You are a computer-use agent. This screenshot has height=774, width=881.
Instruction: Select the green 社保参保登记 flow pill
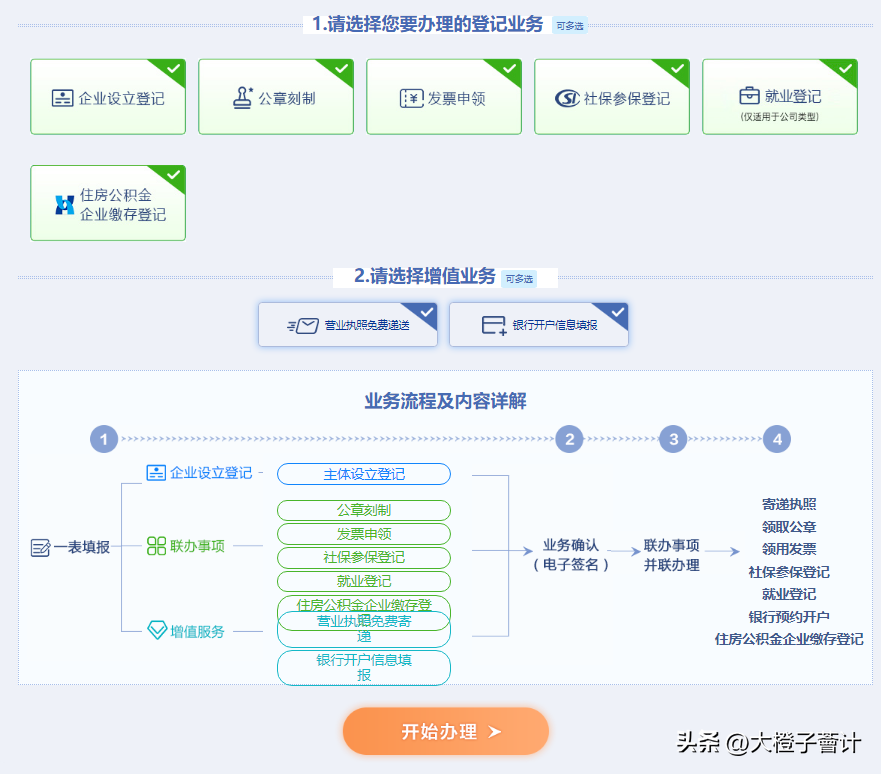coord(364,557)
